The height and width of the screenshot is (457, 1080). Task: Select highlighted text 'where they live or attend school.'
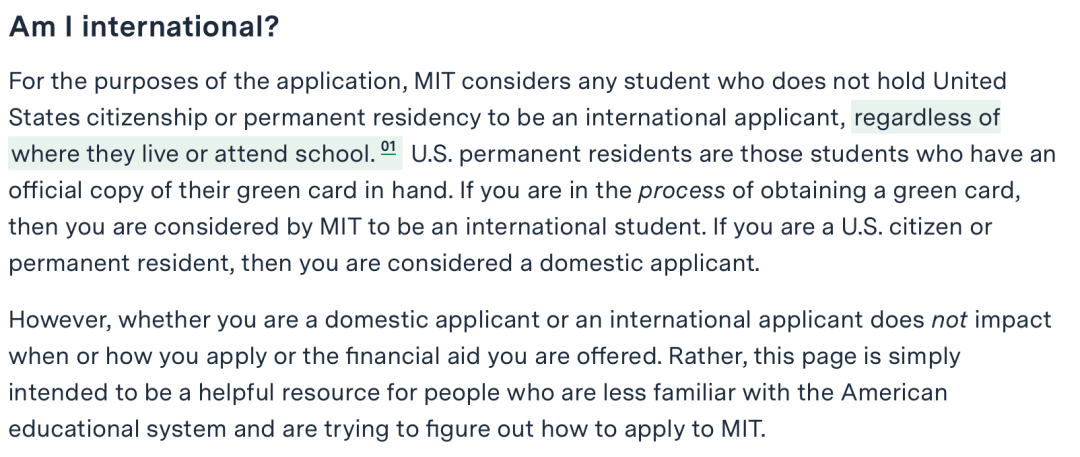point(192,154)
